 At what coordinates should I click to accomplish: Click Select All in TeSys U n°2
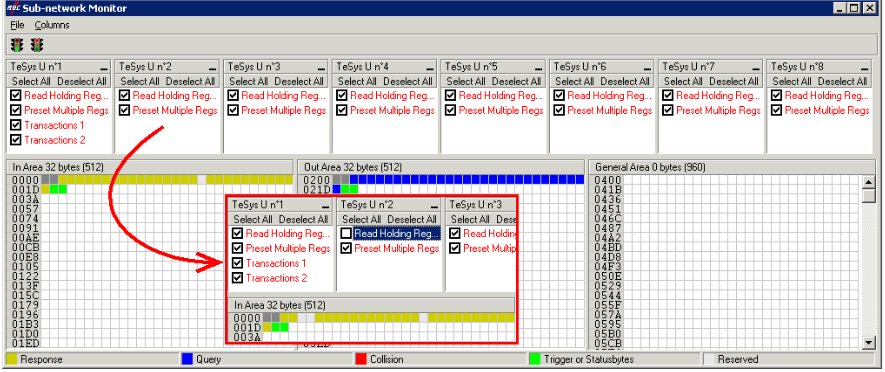140,81
